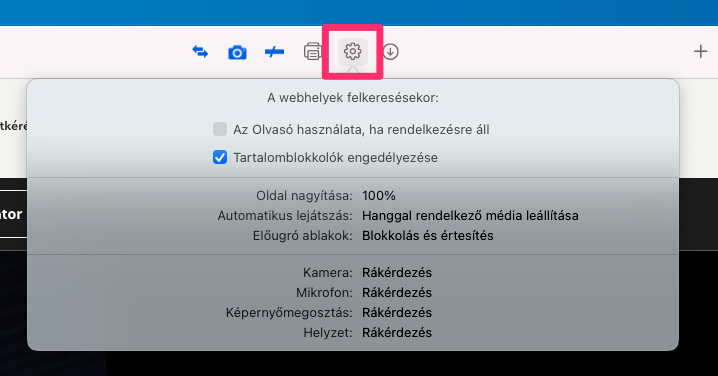Enable Az Olvasó használata checkbox
Screen dimensions: 718x376
click(x=220, y=129)
